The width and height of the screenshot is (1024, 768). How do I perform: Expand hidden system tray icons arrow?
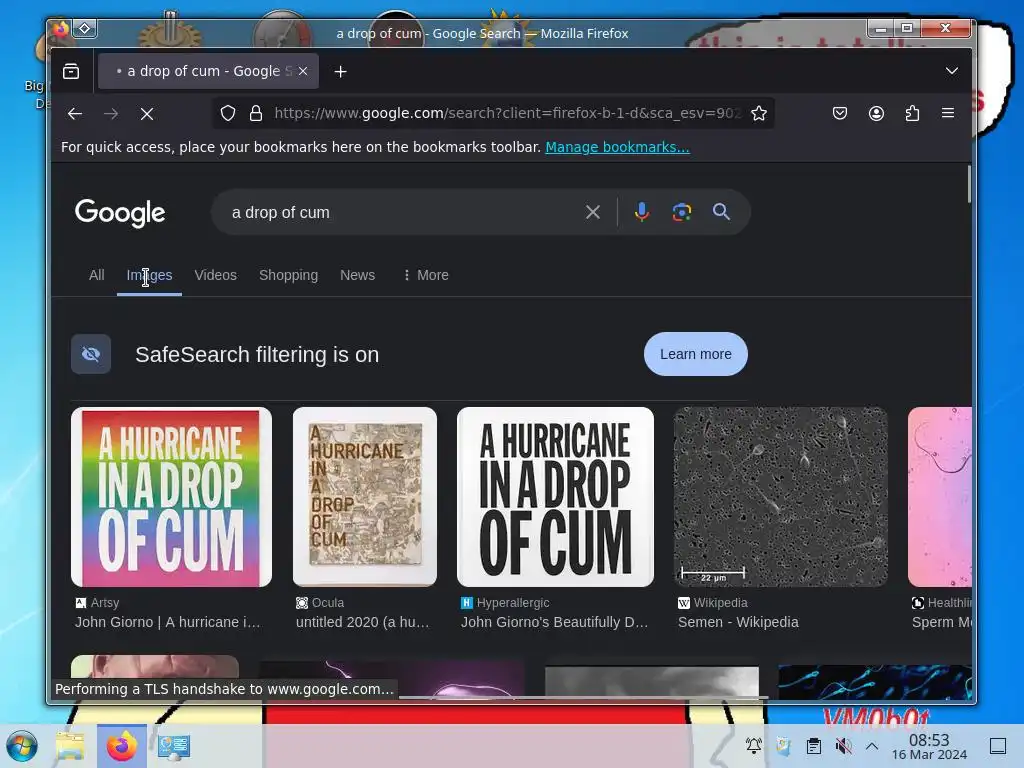[872, 745]
